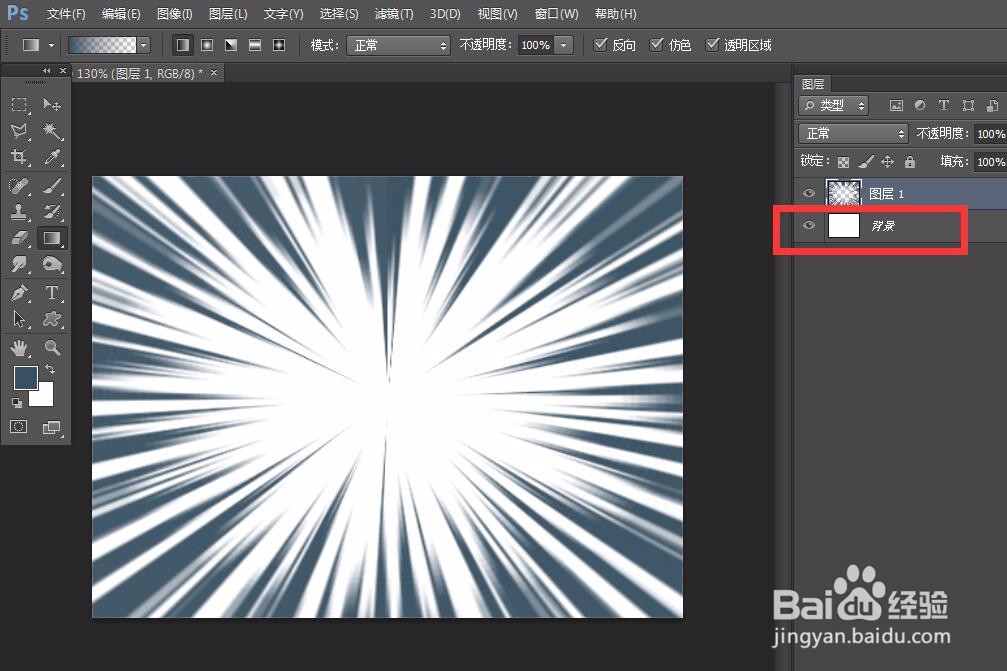Click the Photoshop Ps logo
Screen dimensions: 1007x671
[x=18, y=13]
